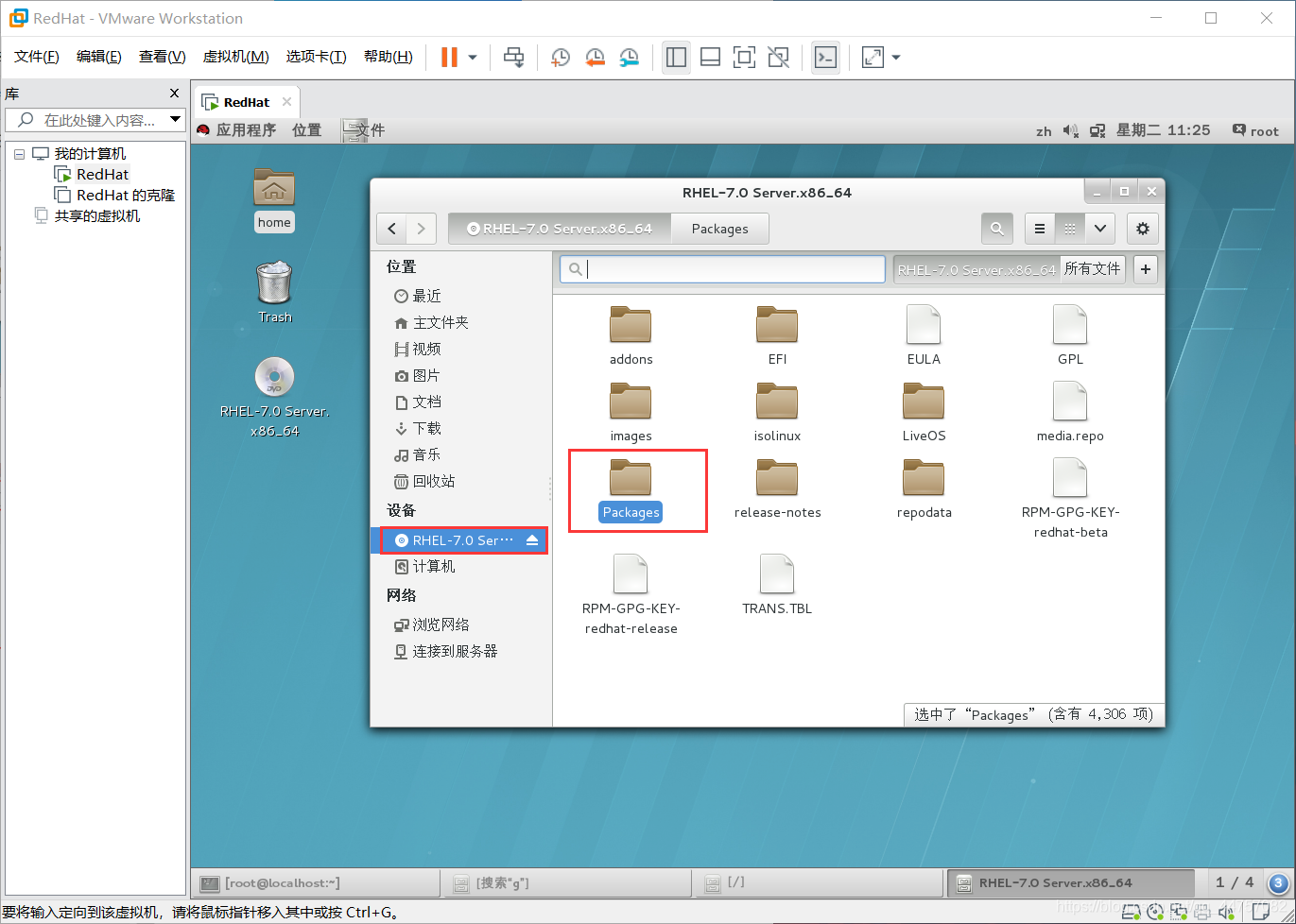Screen dimensions: 1296x924
Task: Click the volume icon in GNOME top bar
Action: [1070, 130]
